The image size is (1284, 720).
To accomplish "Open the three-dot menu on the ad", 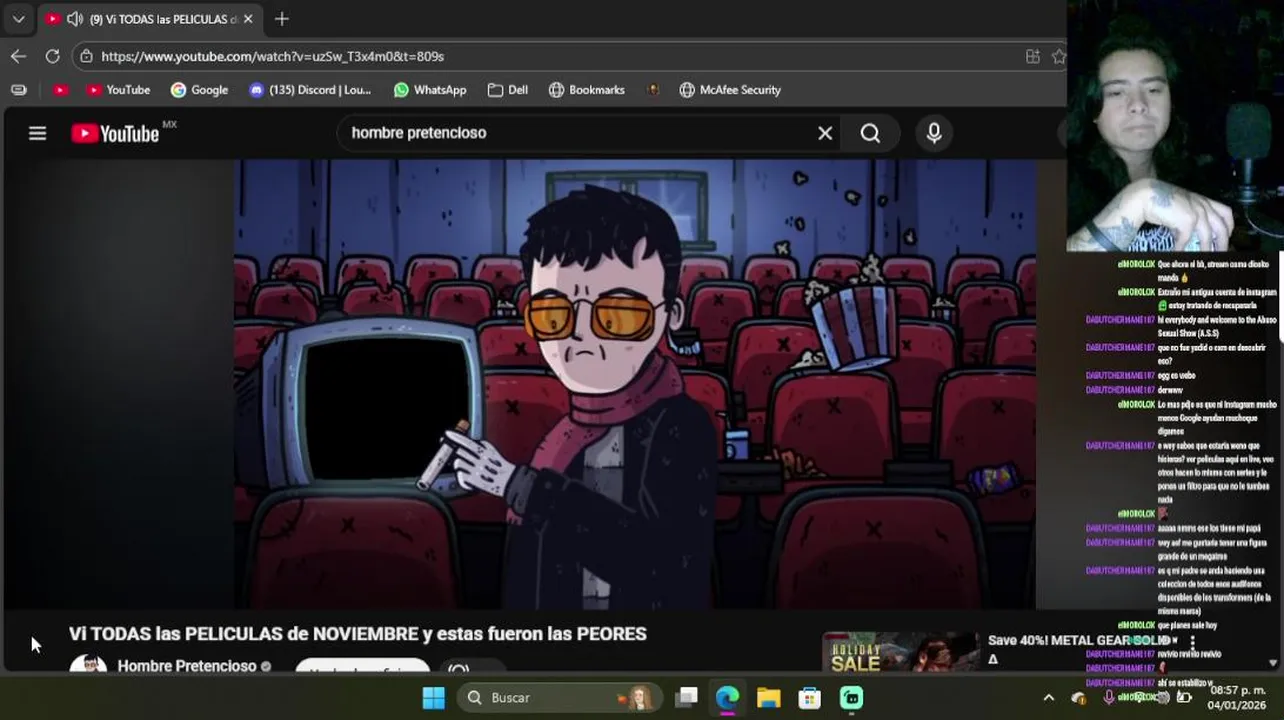I will (1192, 641).
